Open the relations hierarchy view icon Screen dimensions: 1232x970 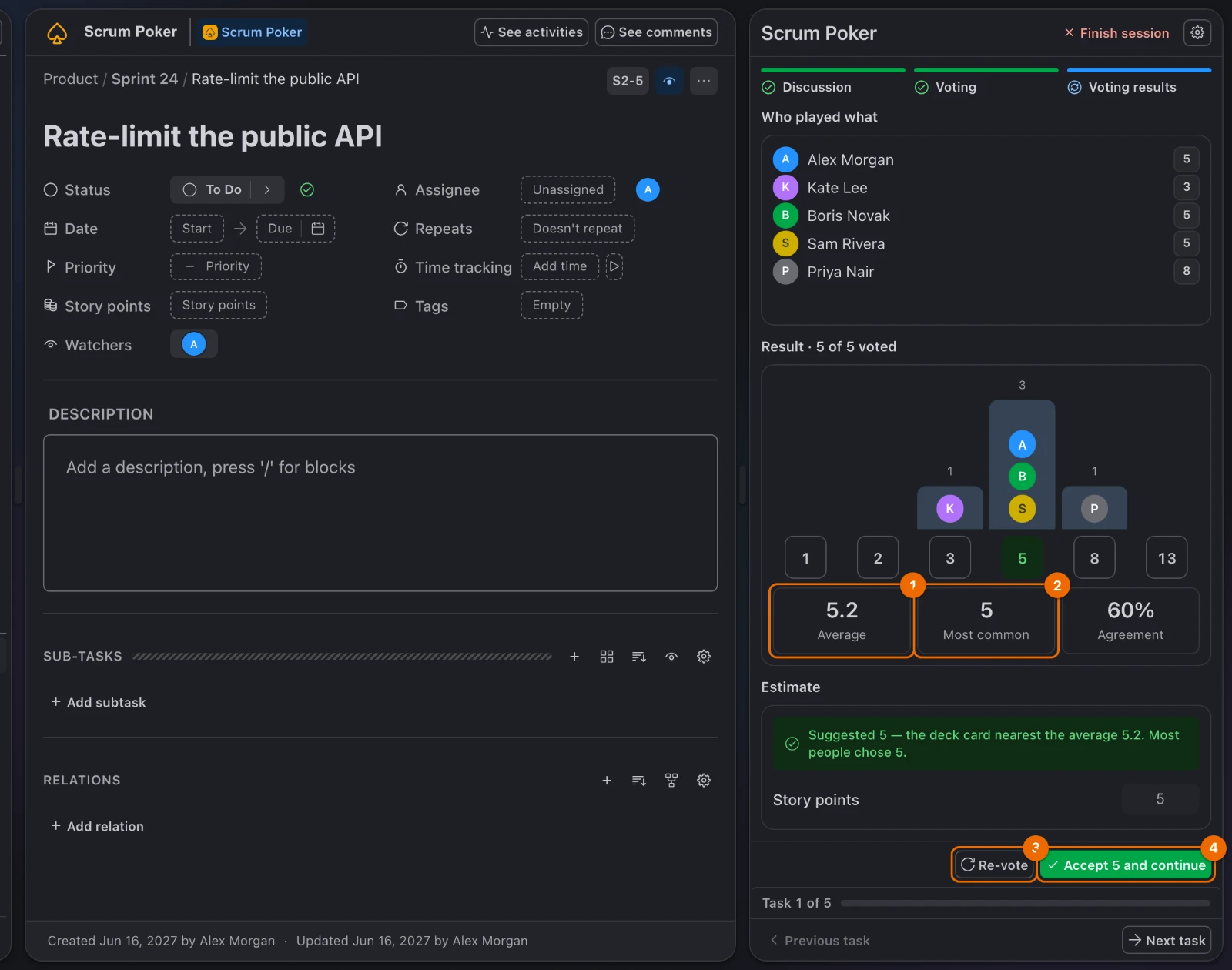pos(671,781)
